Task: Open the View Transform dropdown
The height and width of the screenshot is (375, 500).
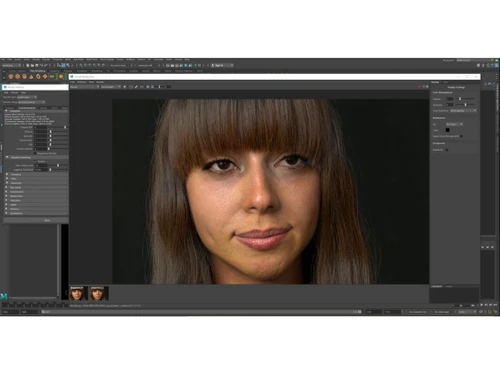Action: tap(463, 110)
